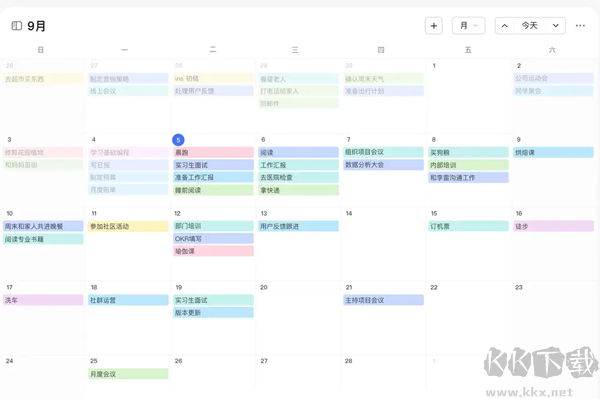Image resolution: width=600 pixels, height=399 pixels.
Task: Open the 内部培训 event
Action: (468, 165)
